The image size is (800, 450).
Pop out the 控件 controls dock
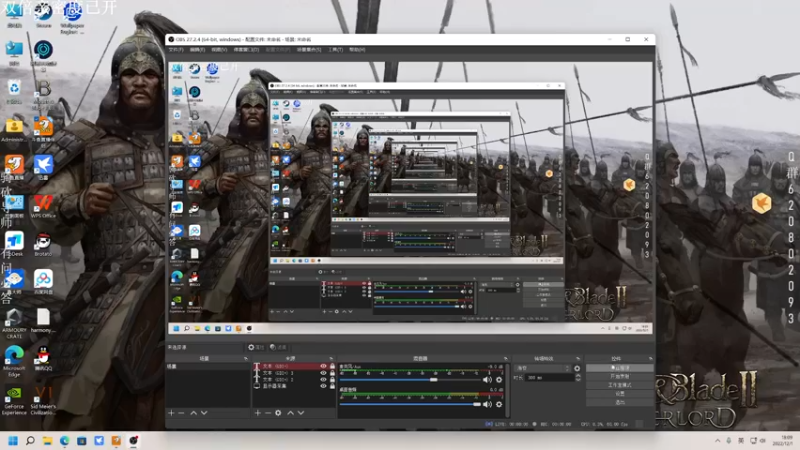click(x=650, y=359)
